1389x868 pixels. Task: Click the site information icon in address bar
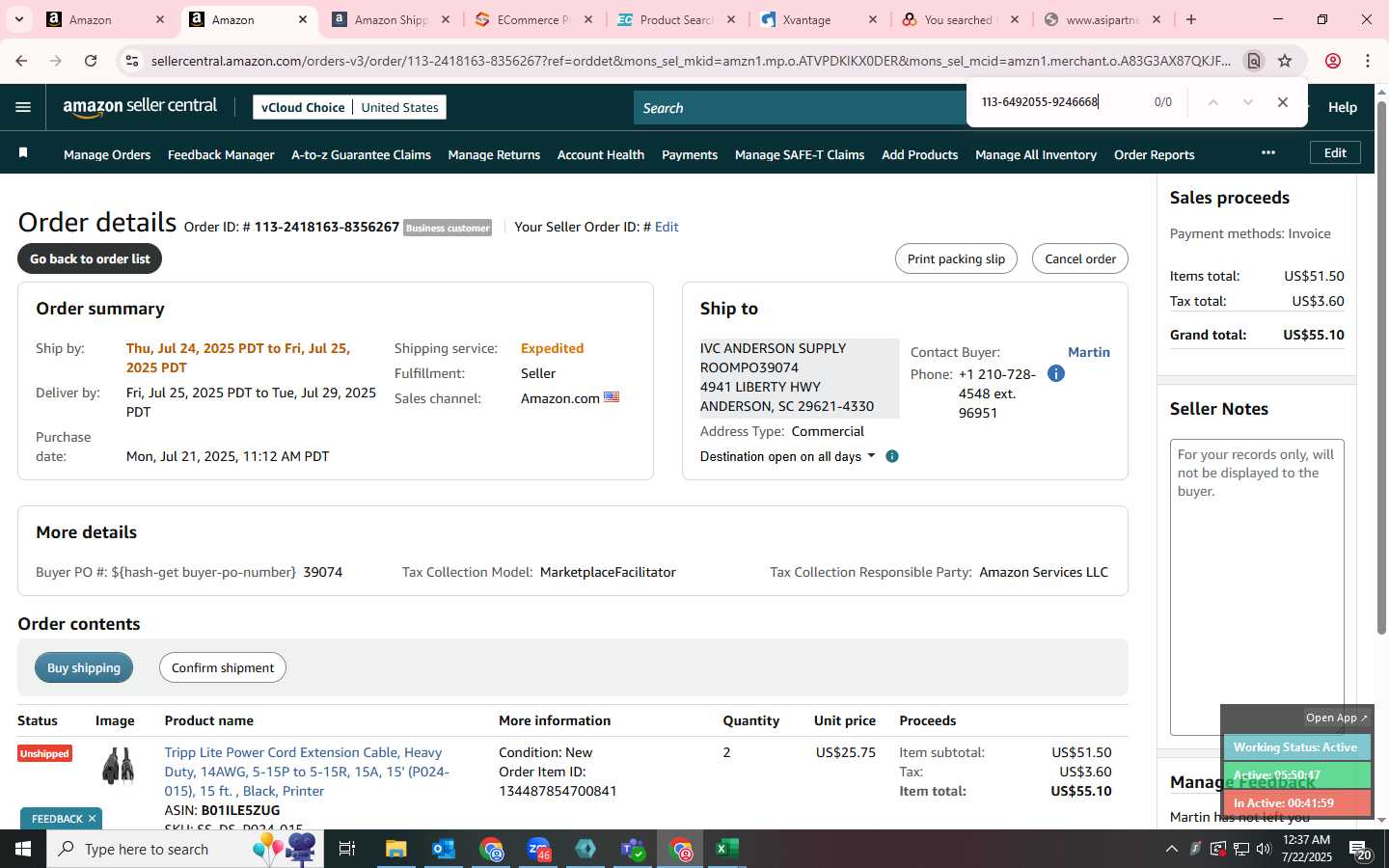132,61
